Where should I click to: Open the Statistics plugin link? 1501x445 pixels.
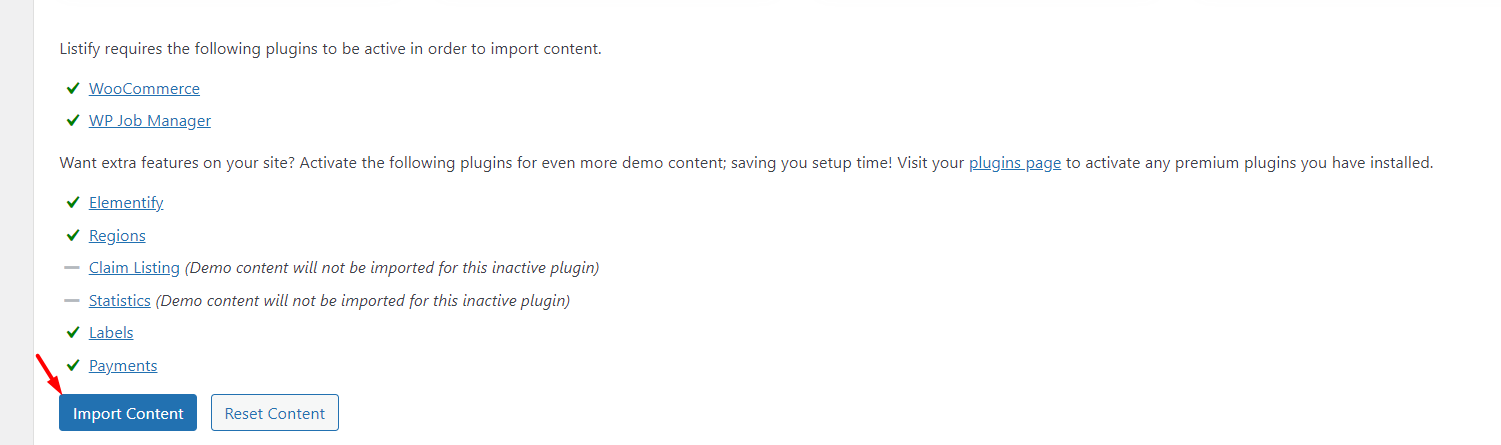(x=120, y=300)
